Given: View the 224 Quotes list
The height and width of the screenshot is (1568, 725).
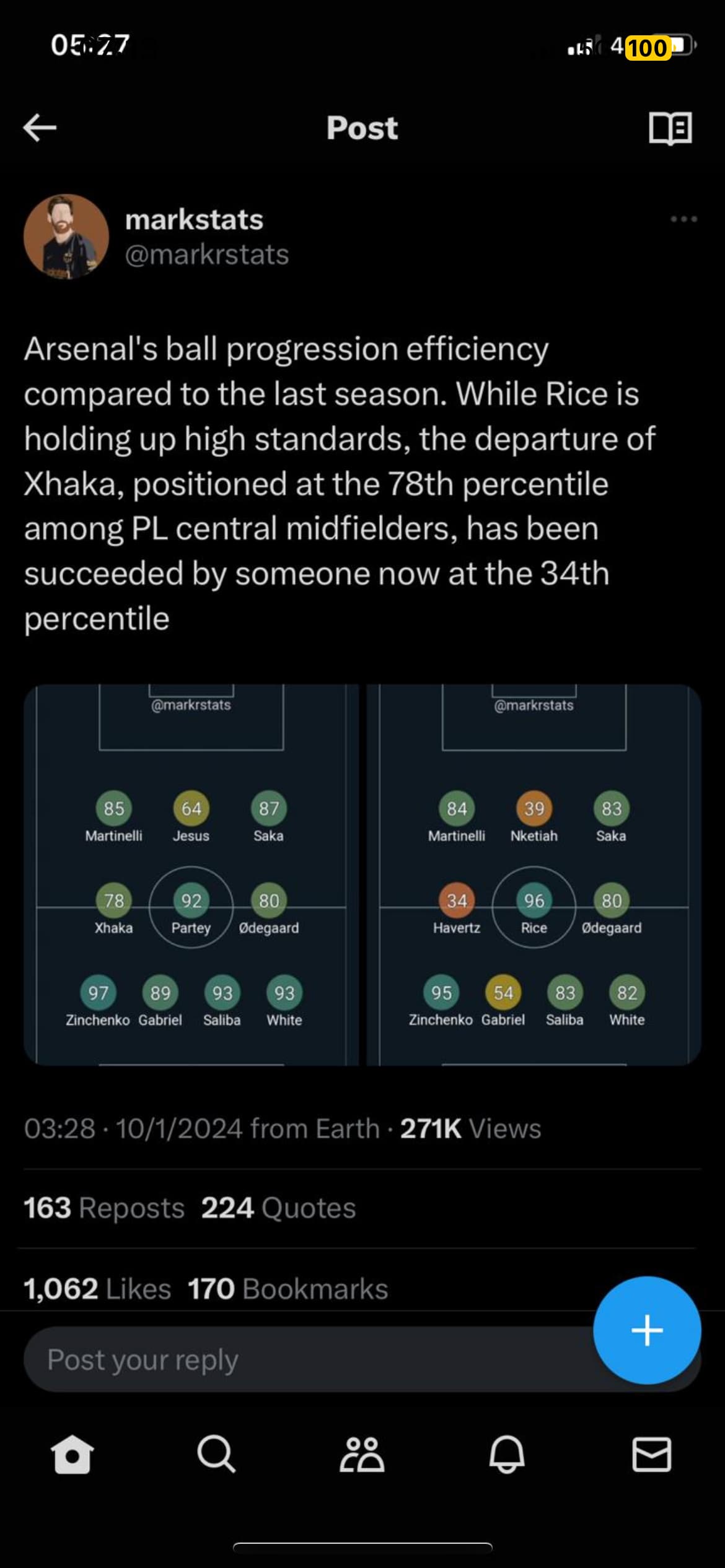Looking at the screenshot, I should (x=278, y=1208).
